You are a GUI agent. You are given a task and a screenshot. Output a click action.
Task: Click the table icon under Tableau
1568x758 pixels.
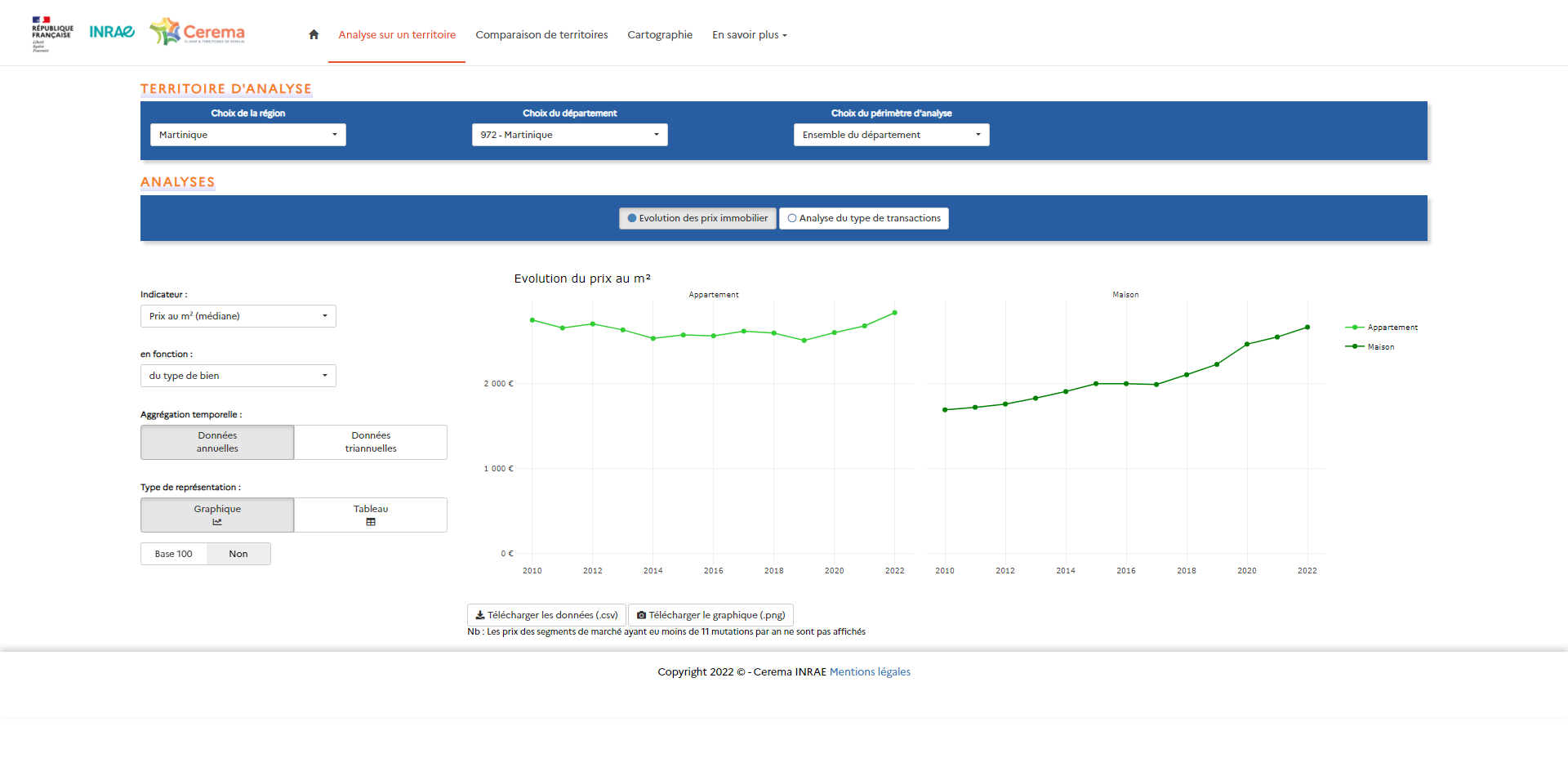[371, 522]
